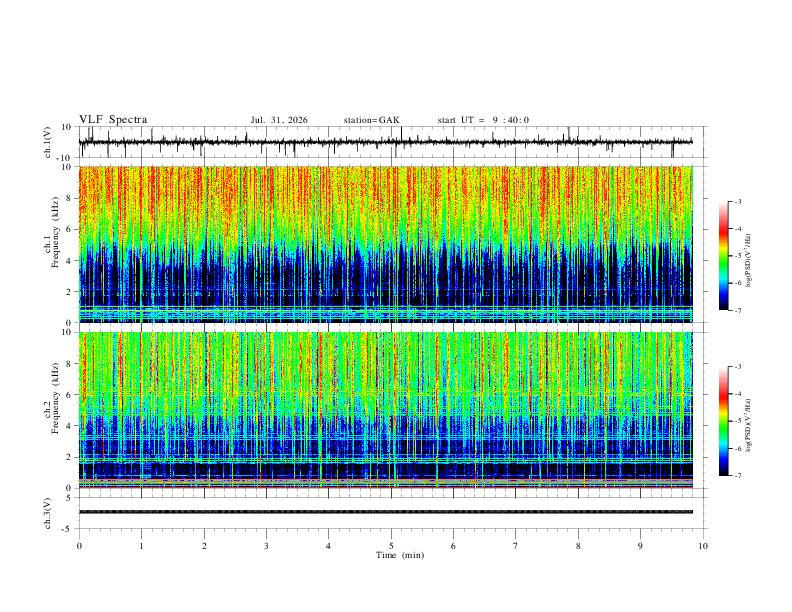Click the ch.1 Frequency (kHz) axis label
Viewport: 792px width, 612px height.
(51, 245)
